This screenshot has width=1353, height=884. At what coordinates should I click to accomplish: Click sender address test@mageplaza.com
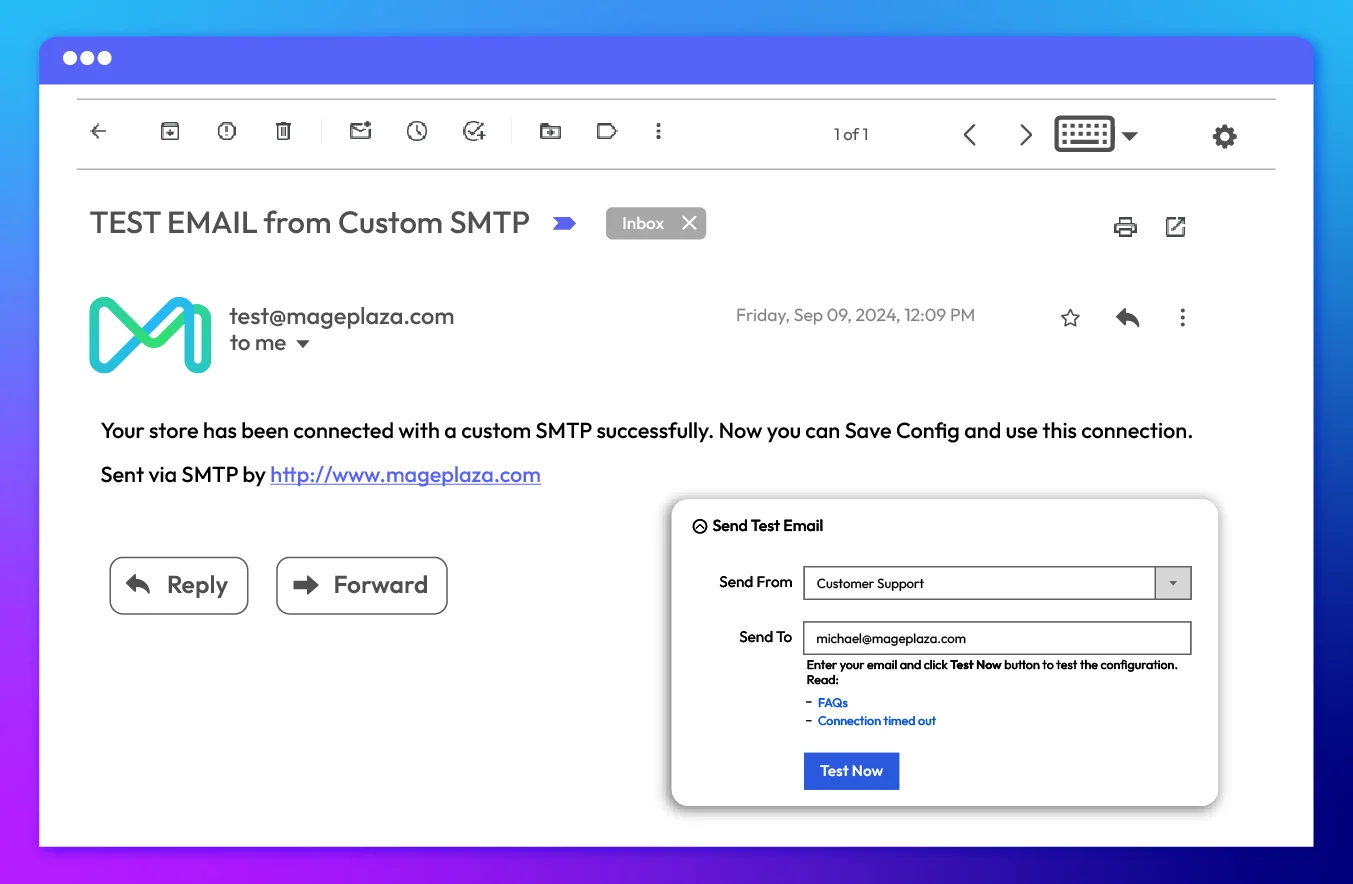click(342, 316)
